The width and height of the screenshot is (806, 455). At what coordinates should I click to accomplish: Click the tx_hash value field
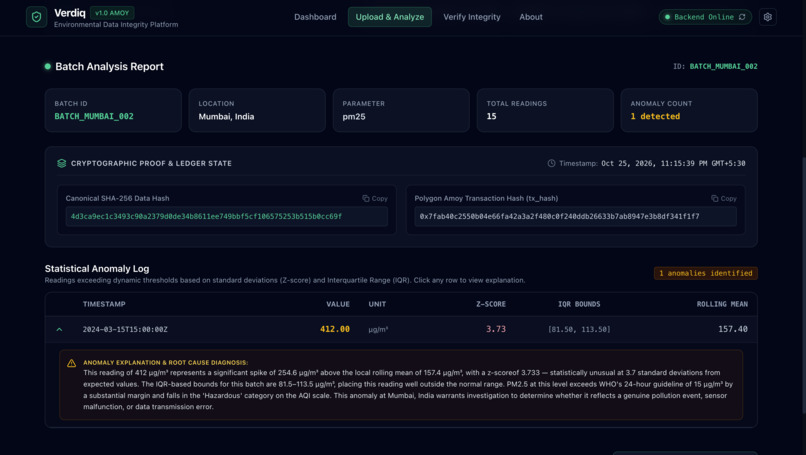coord(576,216)
